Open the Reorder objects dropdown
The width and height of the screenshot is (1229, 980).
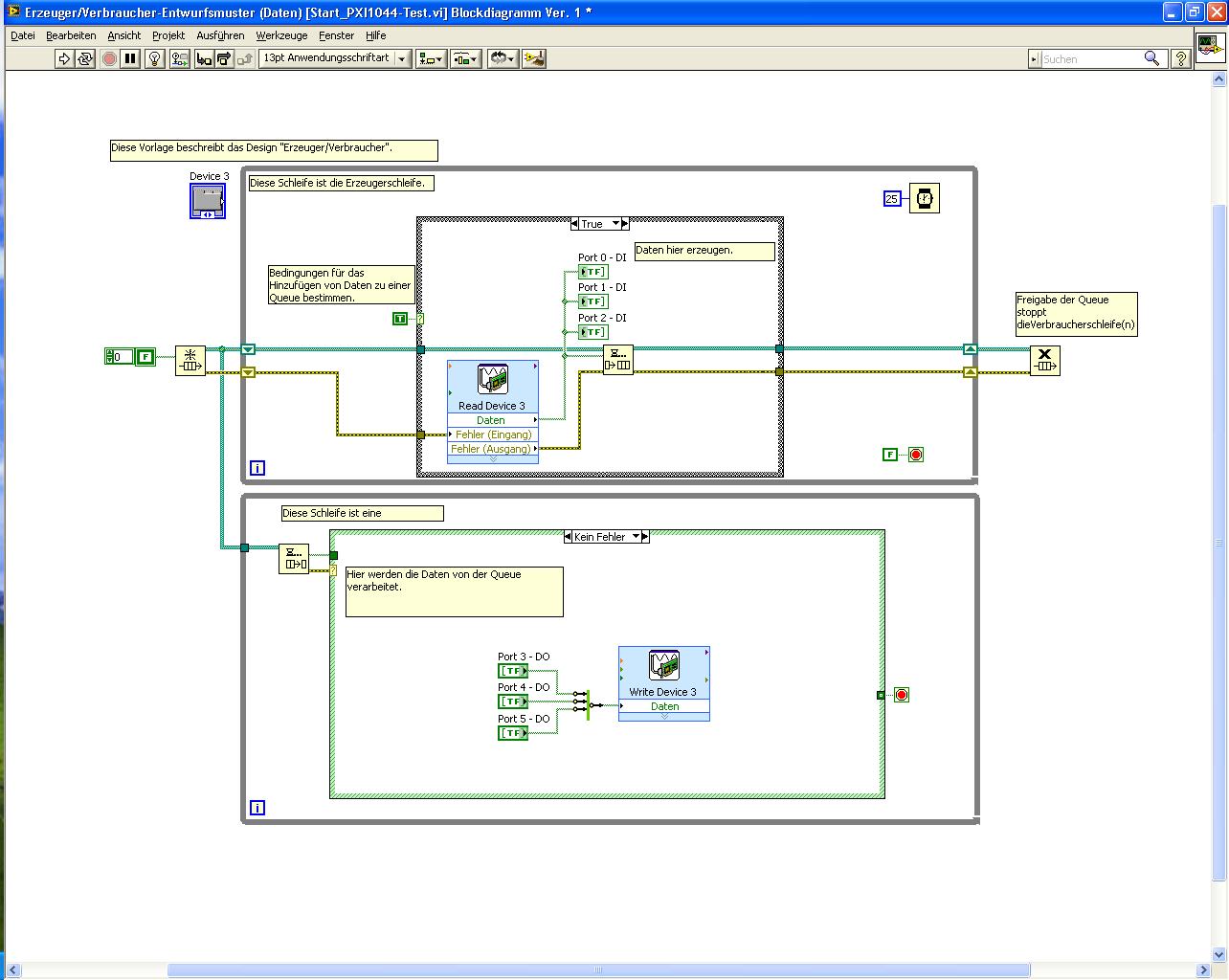click(x=502, y=59)
